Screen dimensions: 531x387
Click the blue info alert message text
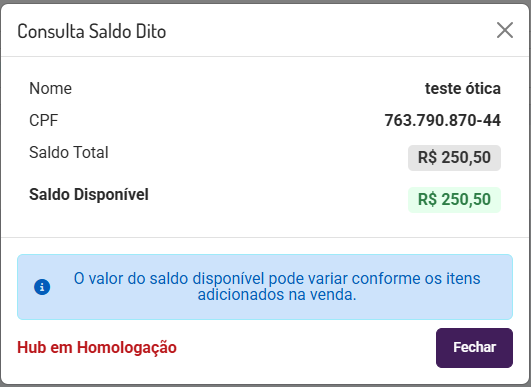click(277, 287)
